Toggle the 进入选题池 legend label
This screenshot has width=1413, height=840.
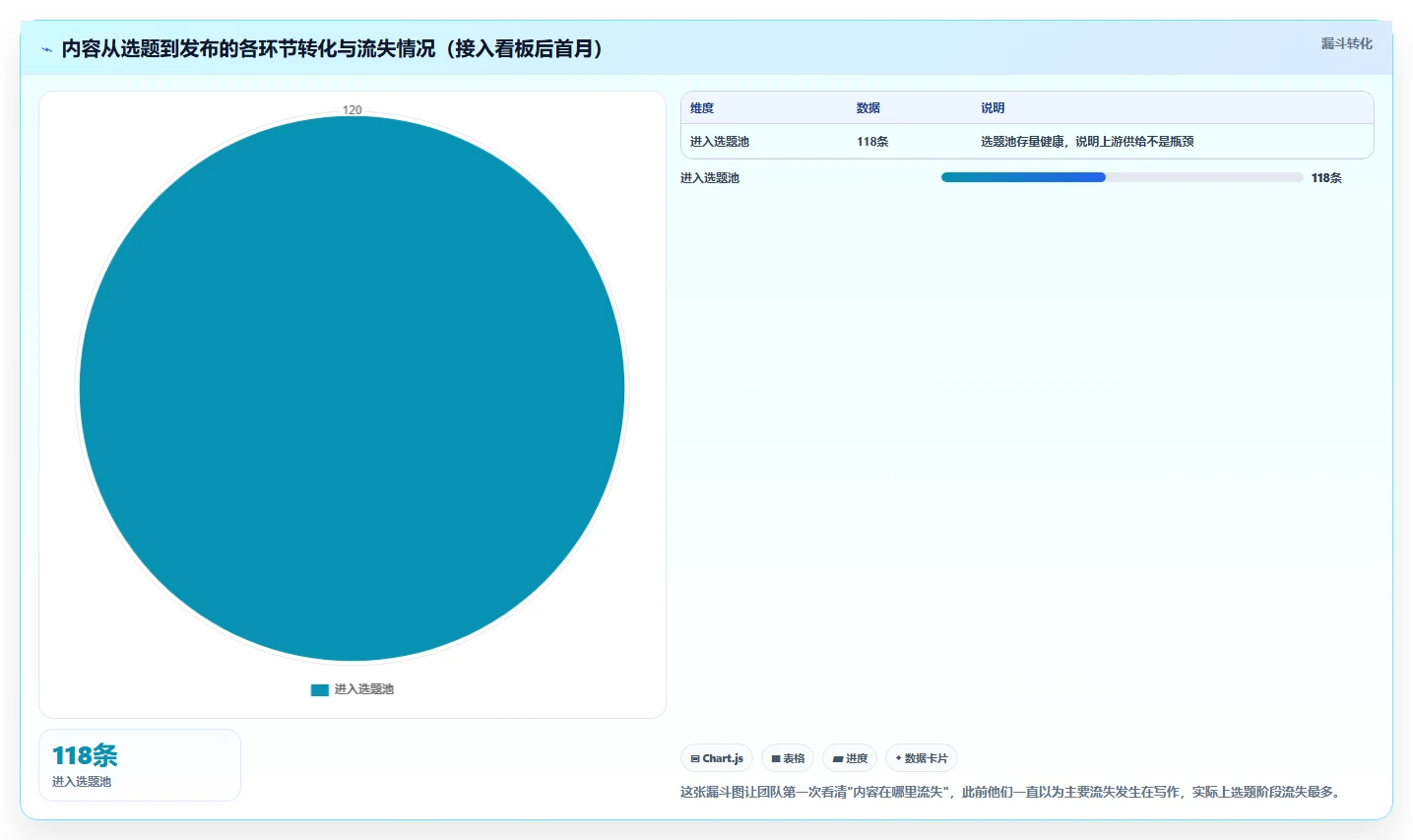point(363,689)
